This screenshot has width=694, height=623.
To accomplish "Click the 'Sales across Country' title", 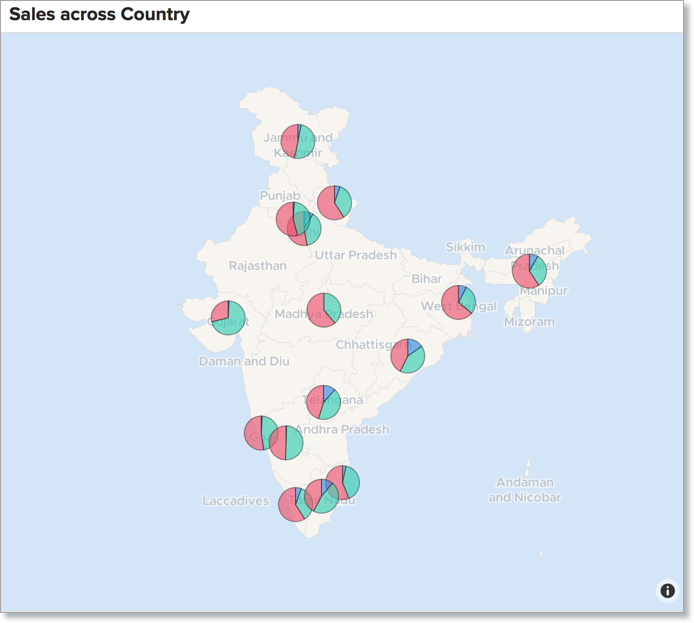I will 99,14.
